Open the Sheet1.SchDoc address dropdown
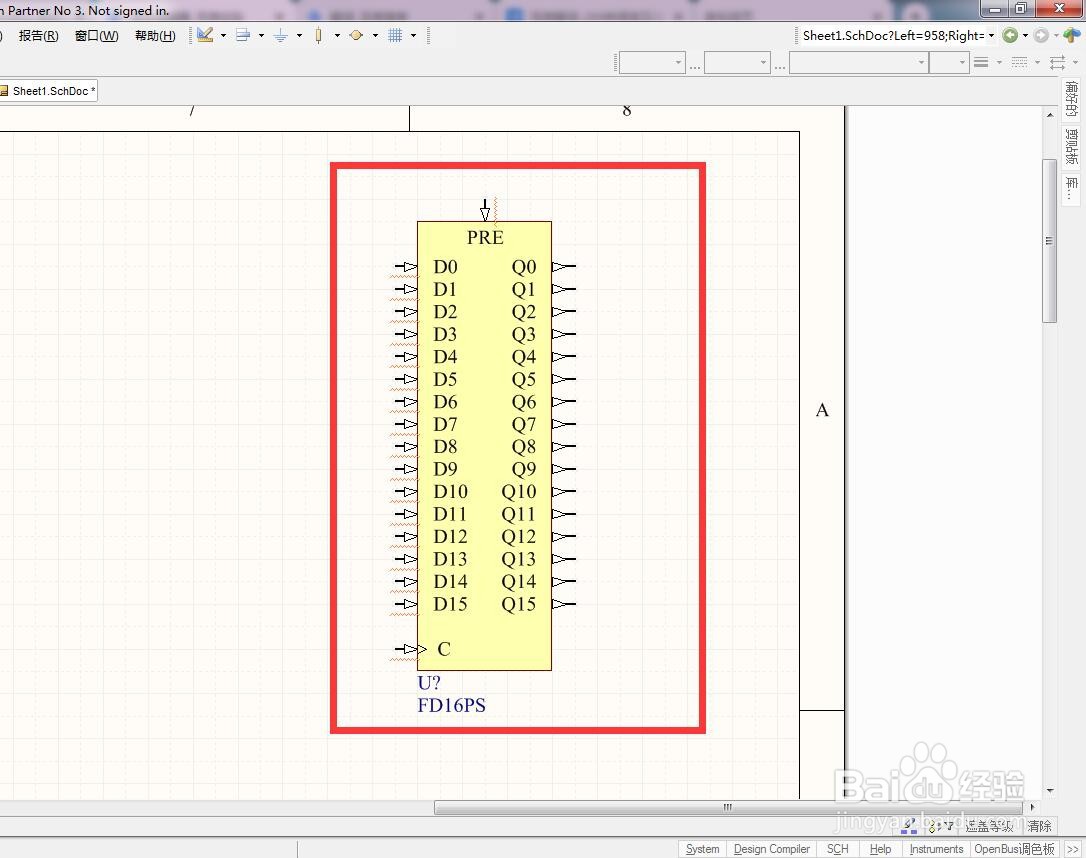The width and height of the screenshot is (1086, 858). 991,35
